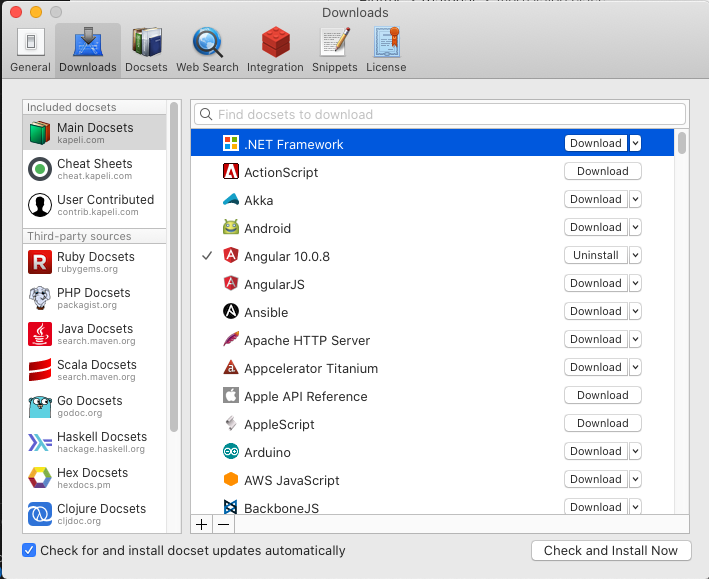Click the sources sidebar scrollbar
Screen dimensions: 709x579
[x=174, y=267]
